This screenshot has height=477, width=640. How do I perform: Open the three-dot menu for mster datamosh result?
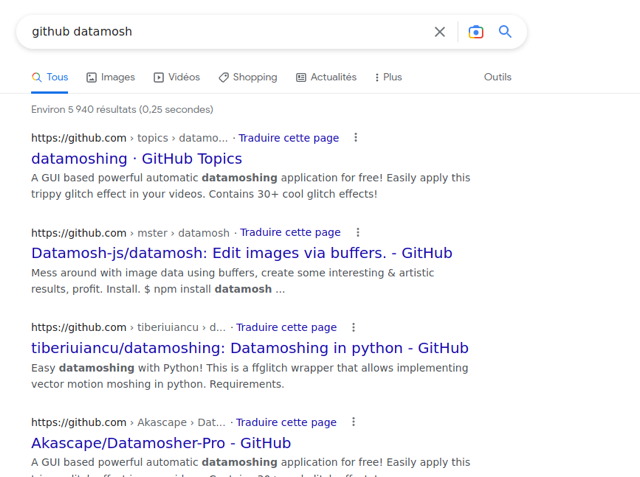tap(358, 232)
